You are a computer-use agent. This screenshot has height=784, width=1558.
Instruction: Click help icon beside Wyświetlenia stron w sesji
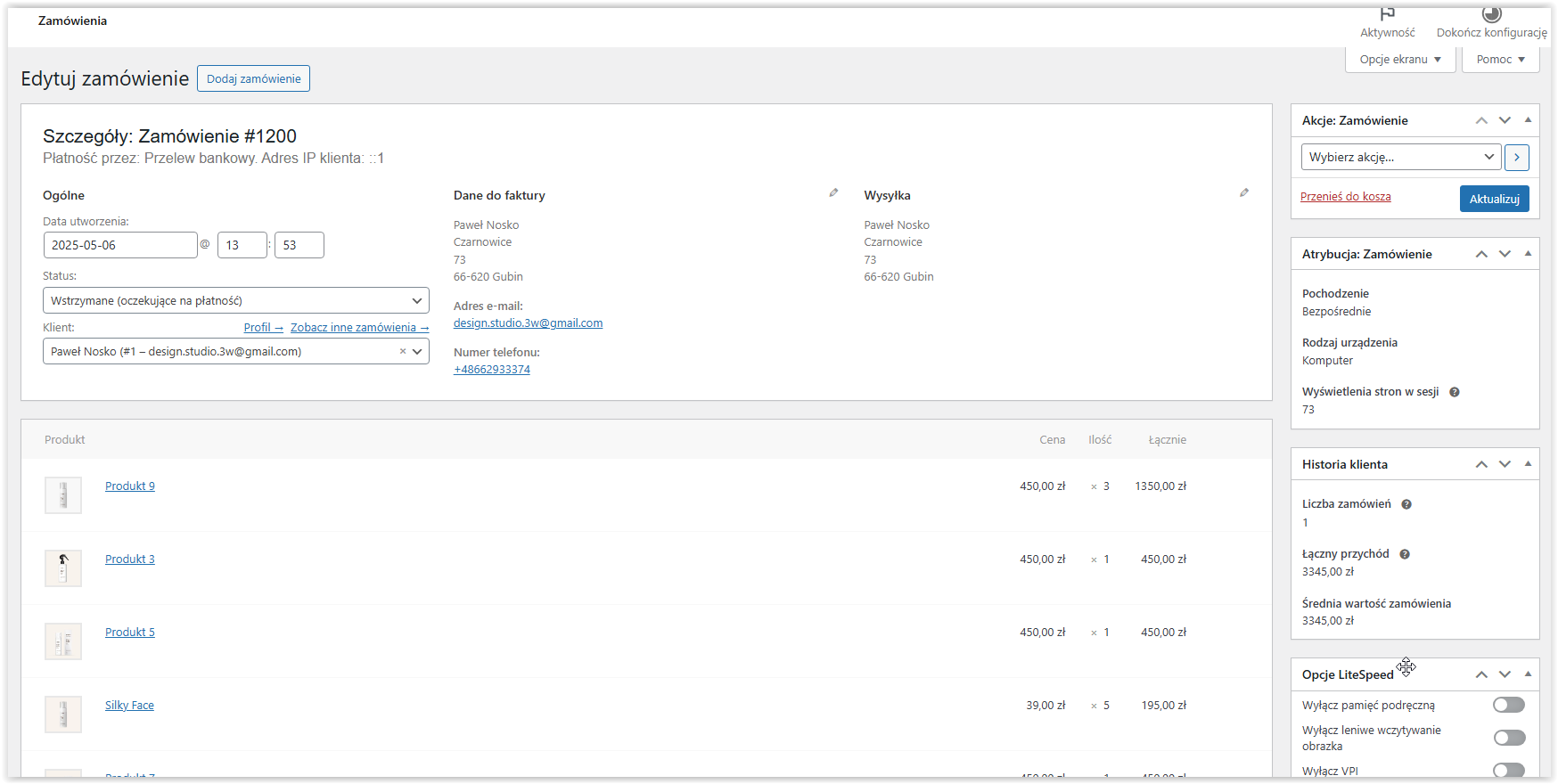click(x=1454, y=392)
